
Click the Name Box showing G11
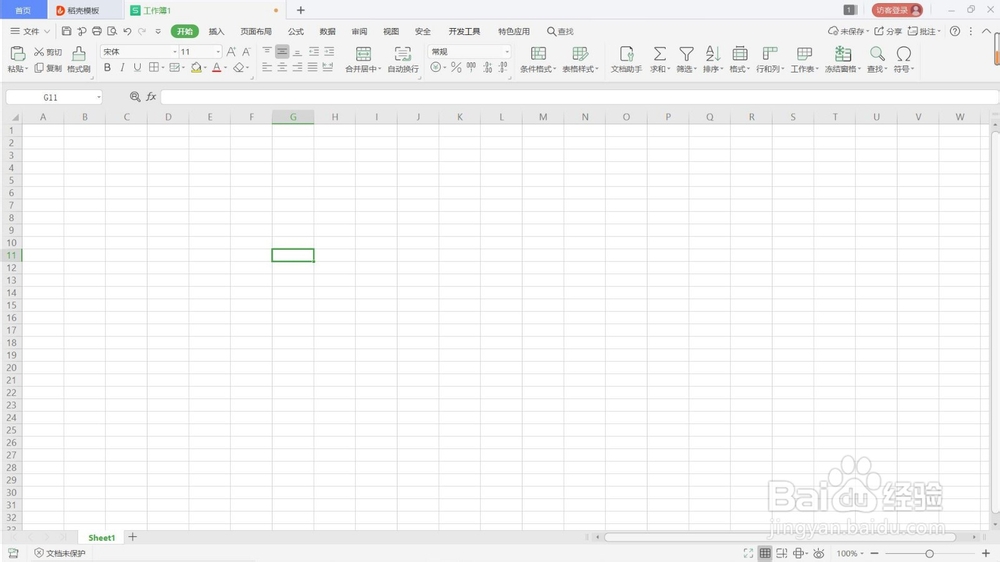tap(54, 97)
